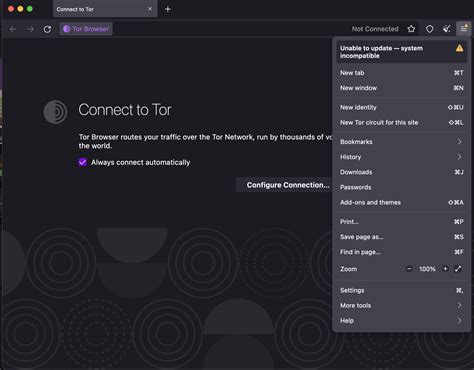474x370 pixels.
Task: Reload the page using the refresh icon
Action: coord(47,29)
